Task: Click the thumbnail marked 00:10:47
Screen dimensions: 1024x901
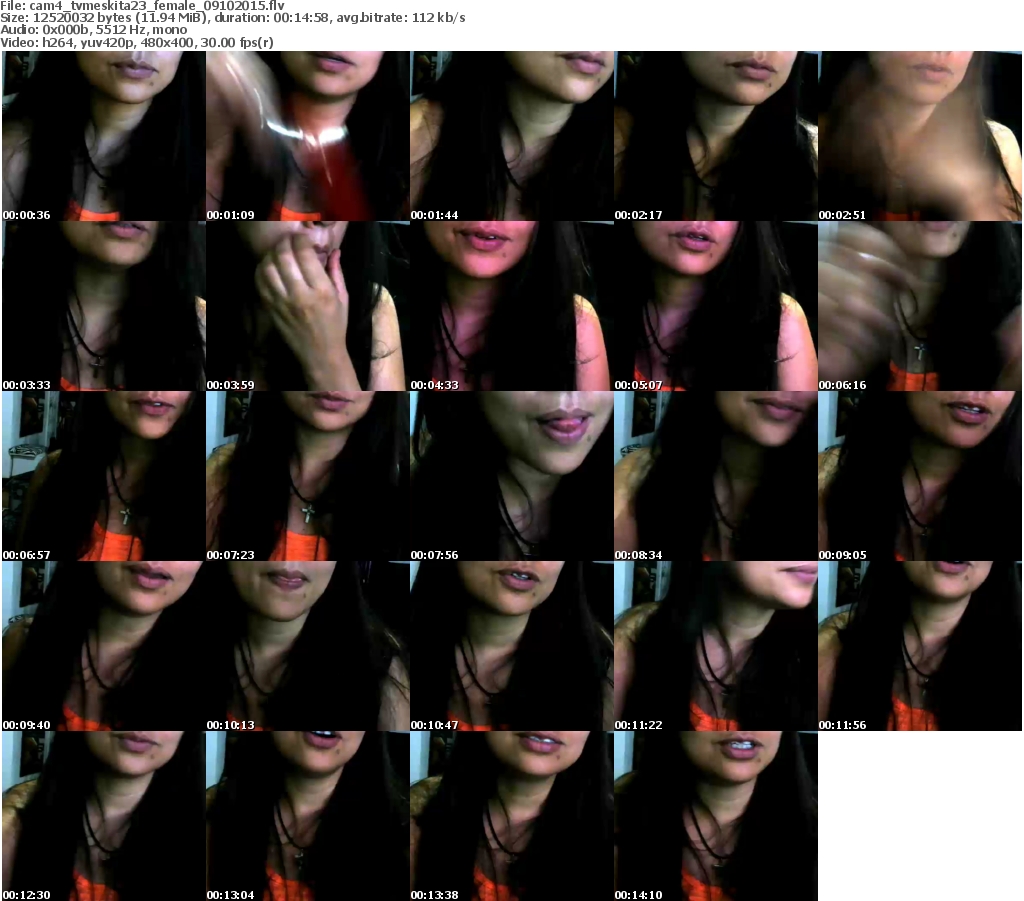Action: tap(512, 646)
